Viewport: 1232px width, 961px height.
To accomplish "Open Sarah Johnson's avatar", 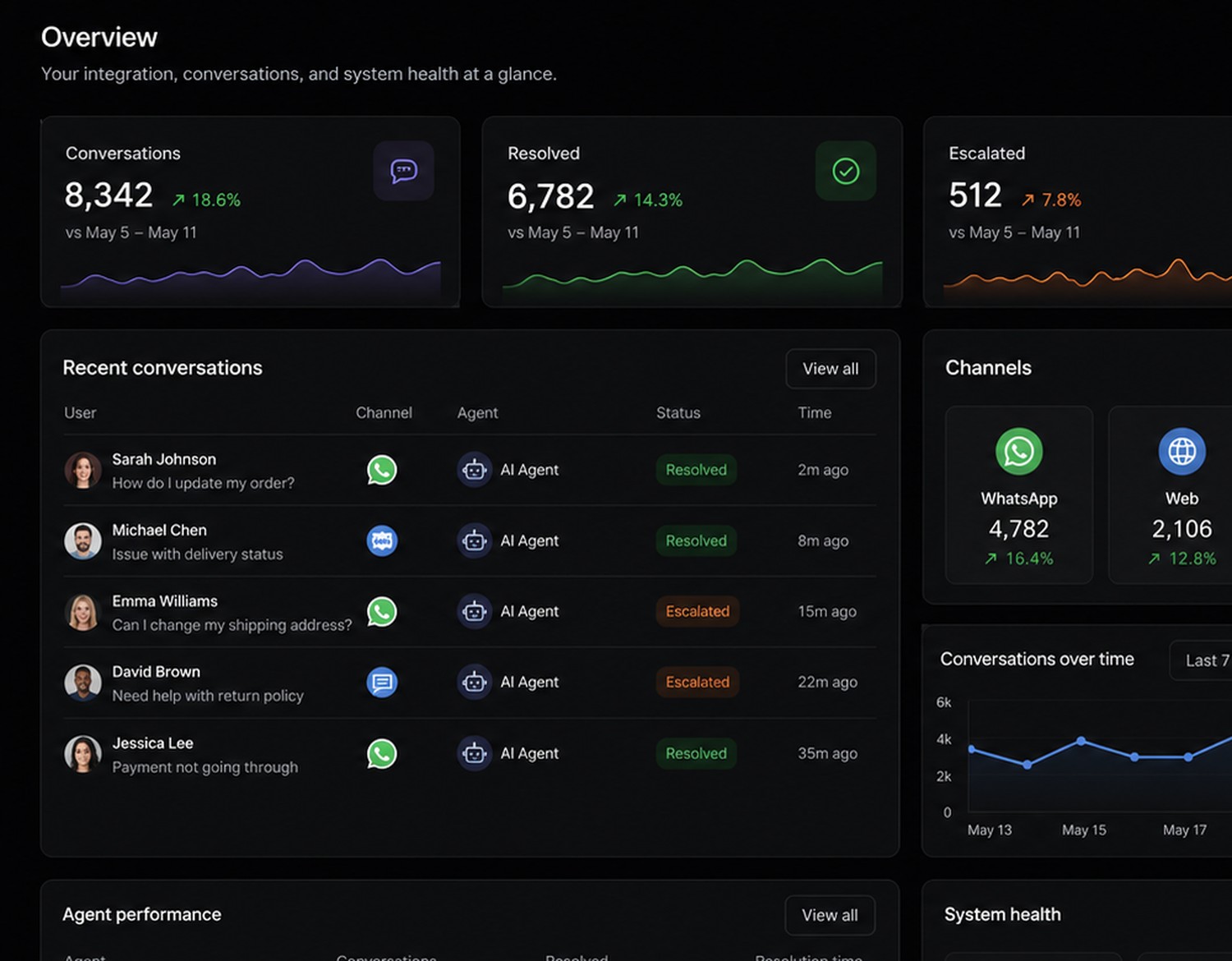I will pos(83,470).
